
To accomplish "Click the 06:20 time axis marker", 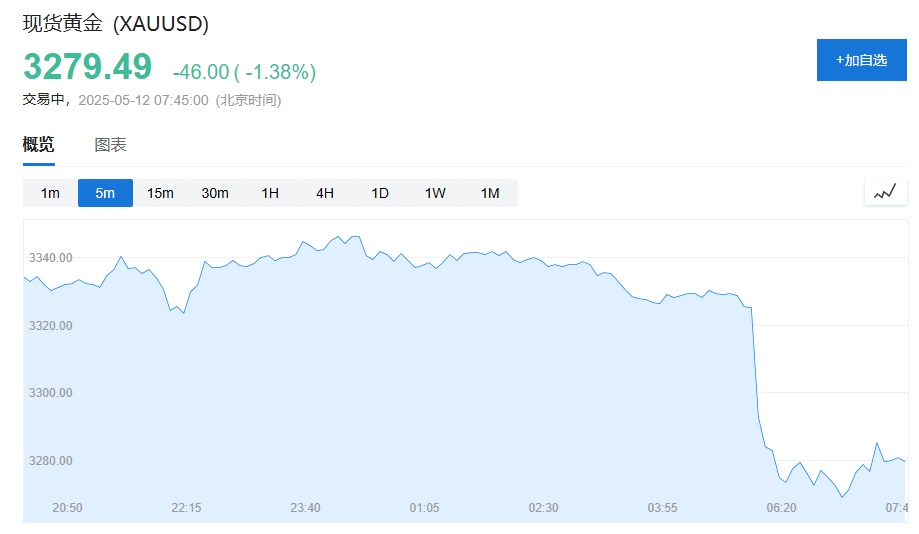I will pyautogui.click(x=781, y=508).
